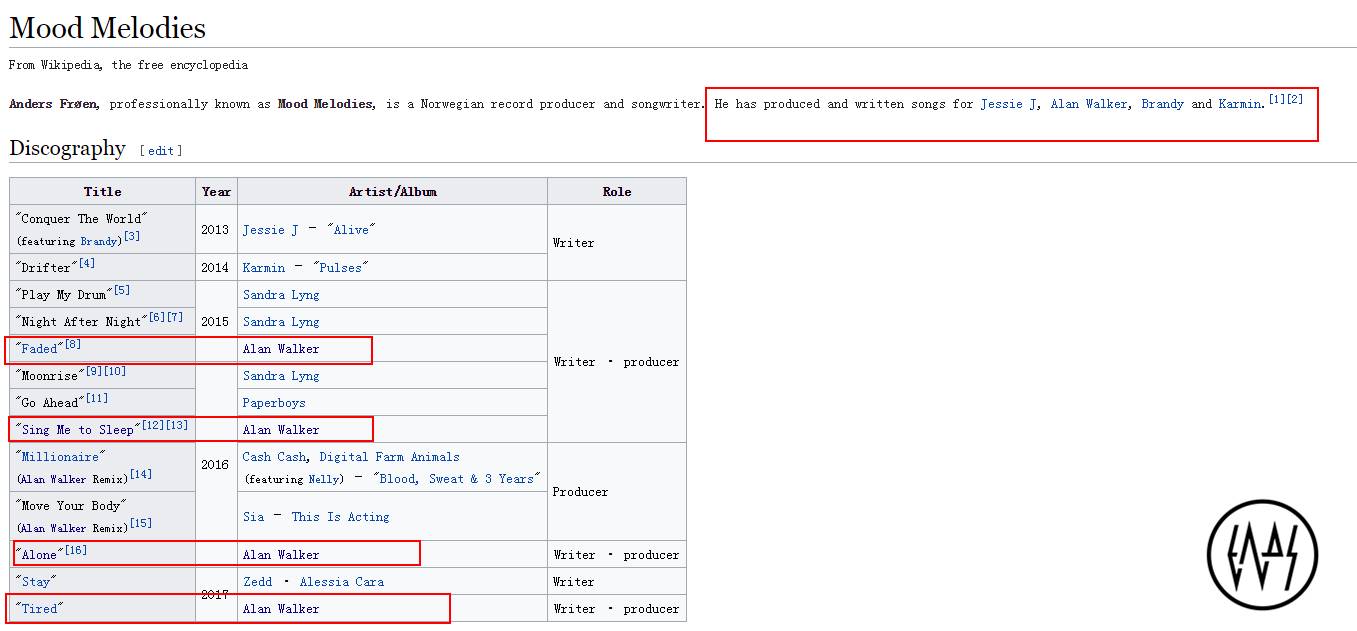Open the "Tired" song link

[x=40, y=609]
